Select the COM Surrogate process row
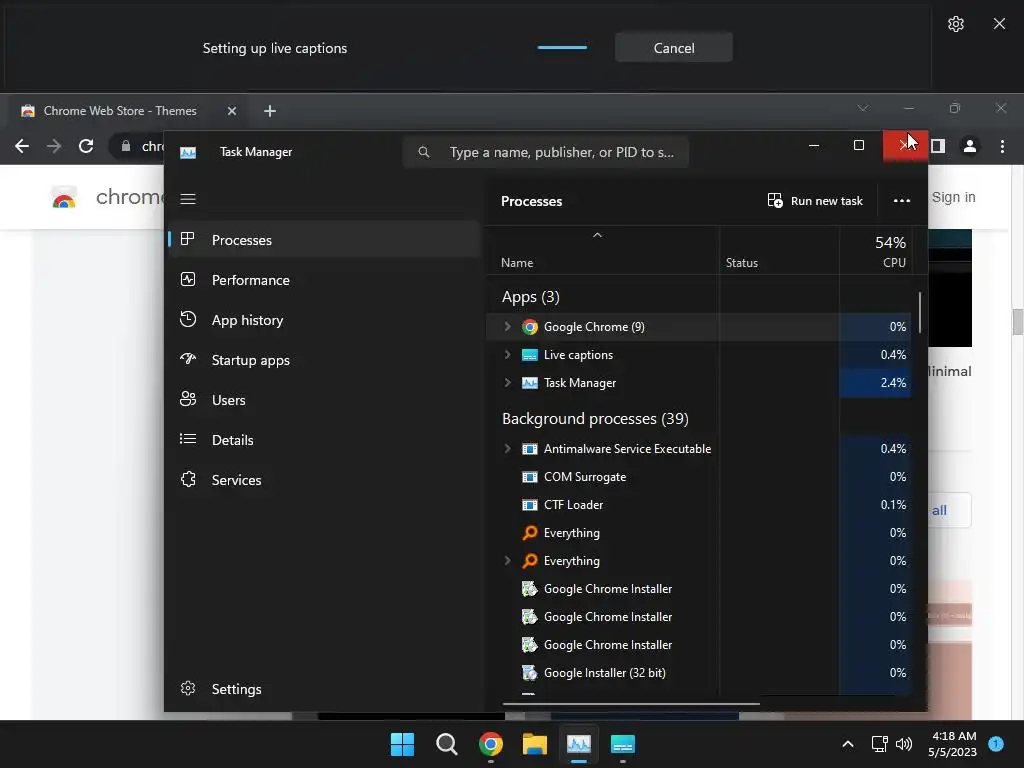The width and height of the screenshot is (1024, 768). coord(698,477)
